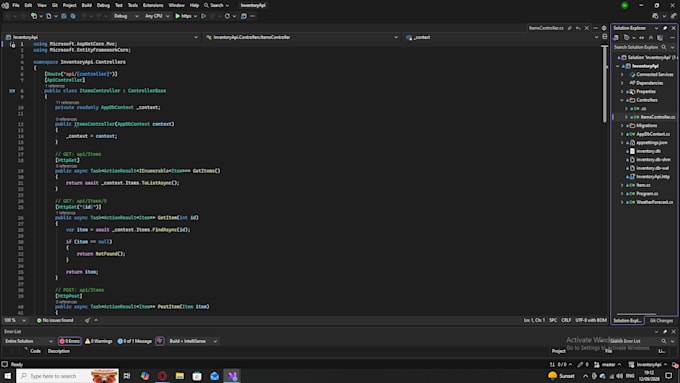Open the Debug menu
The height and width of the screenshot is (383, 680).
(x=103, y=5)
